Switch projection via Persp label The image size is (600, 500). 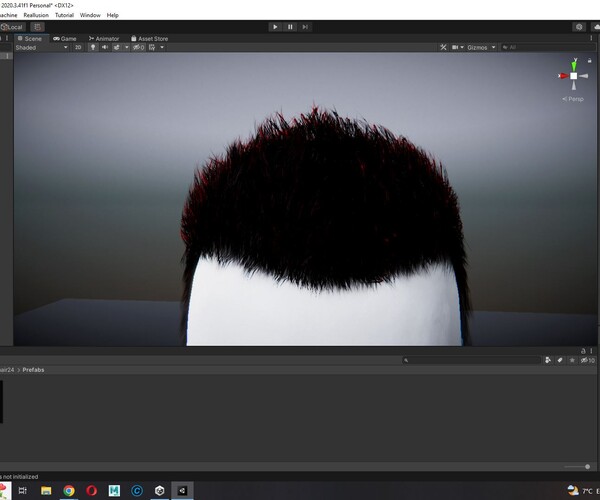point(573,99)
